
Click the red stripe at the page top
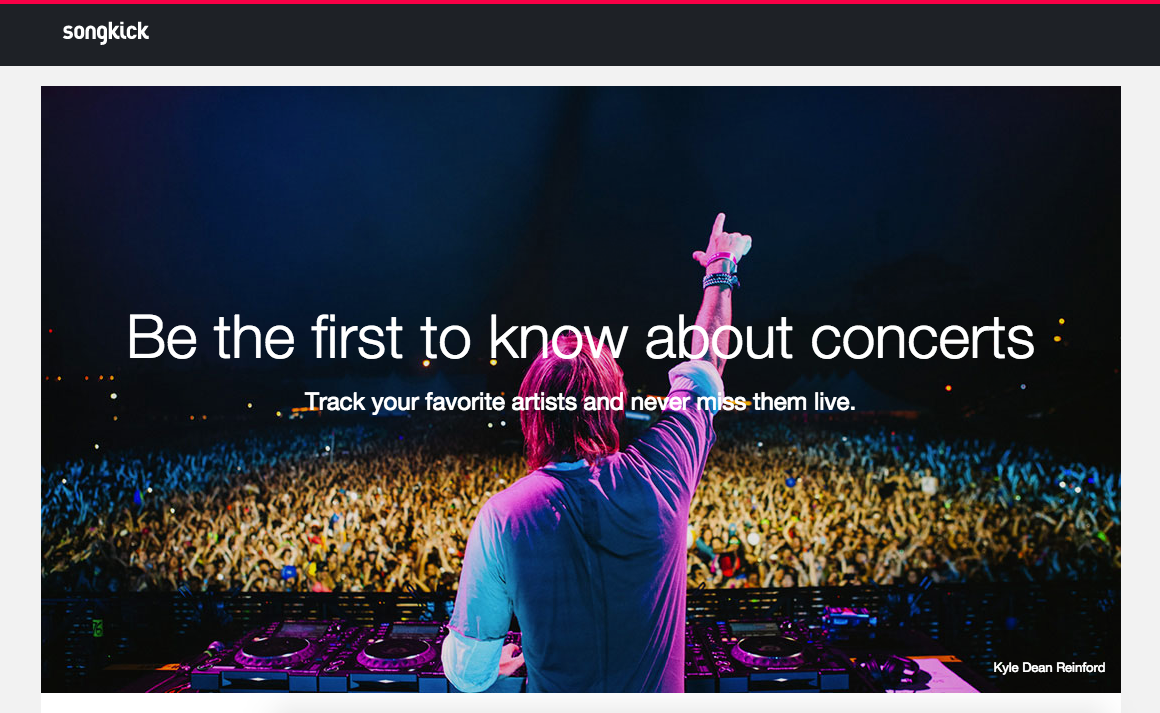point(580,2)
